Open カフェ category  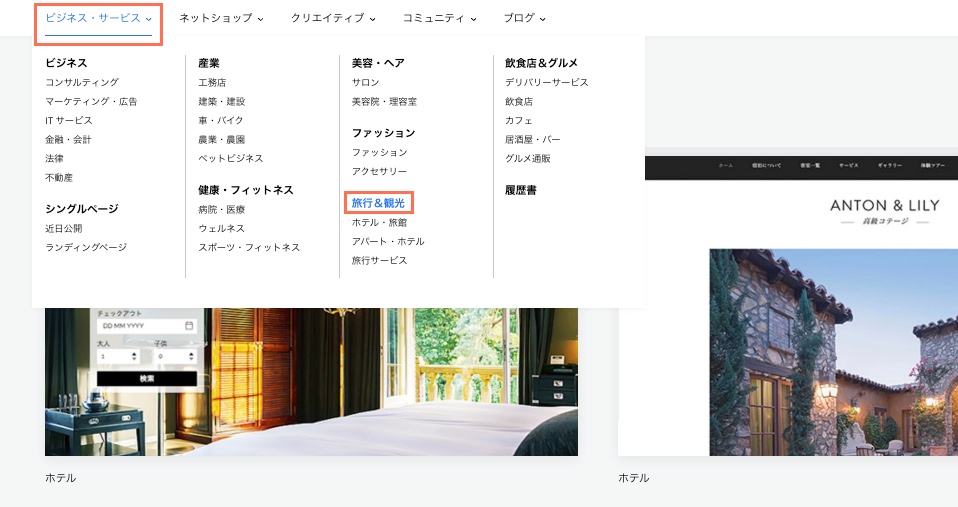(x=519, y=120)
